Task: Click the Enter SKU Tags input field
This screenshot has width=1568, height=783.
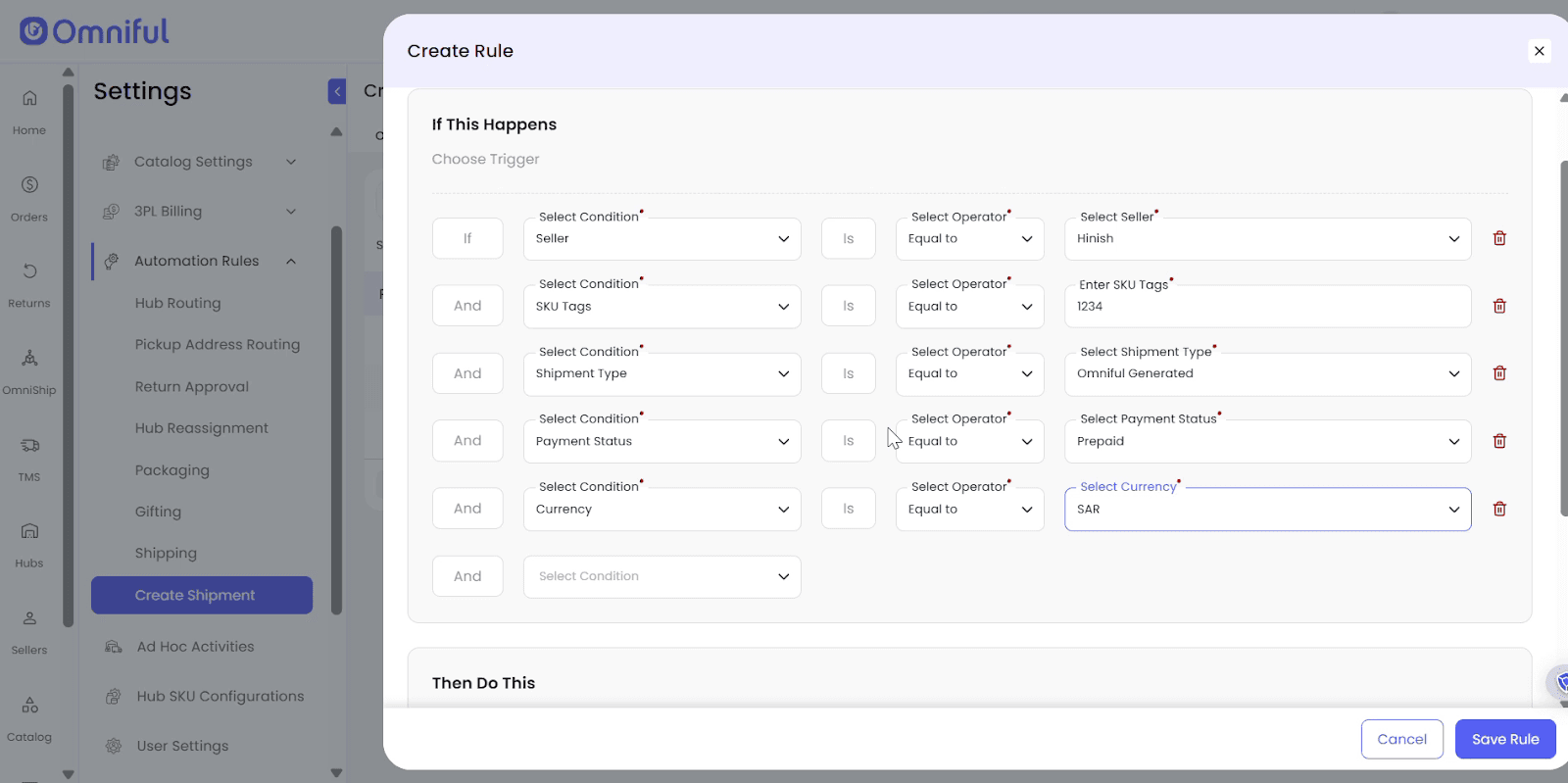Action: [1266, 307]
